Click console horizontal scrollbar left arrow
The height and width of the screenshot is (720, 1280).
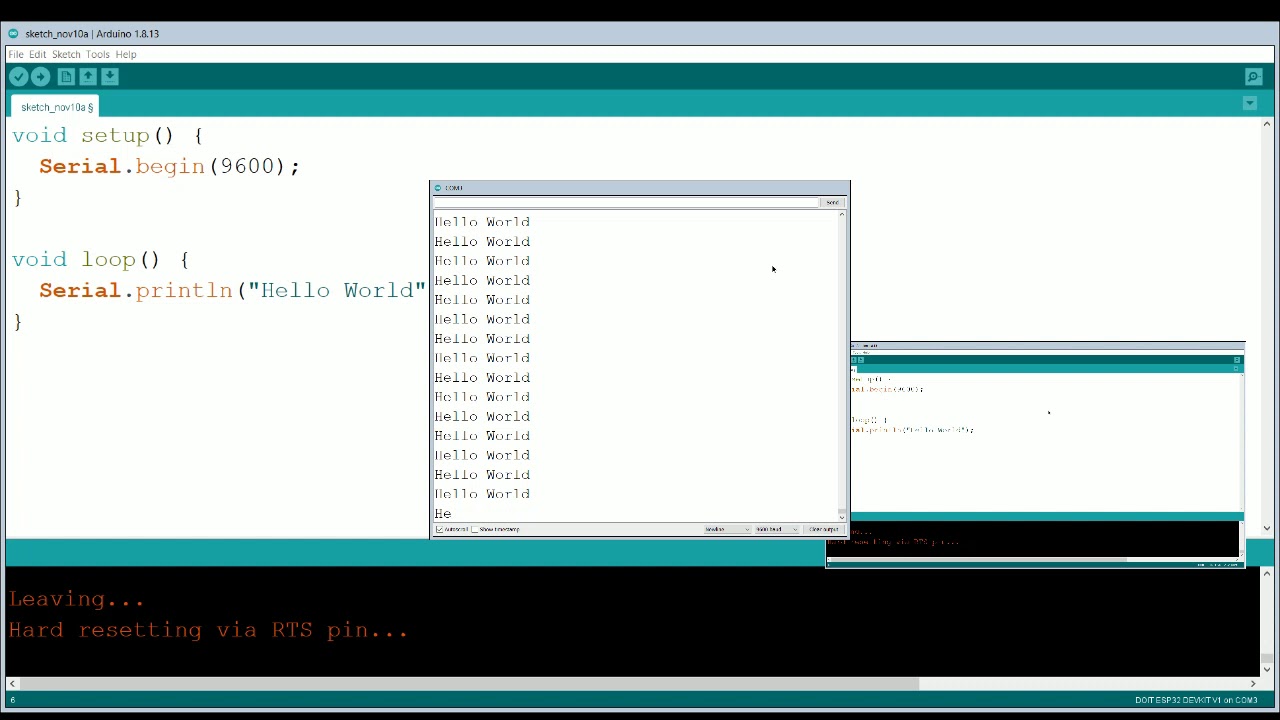pos(12,684)
